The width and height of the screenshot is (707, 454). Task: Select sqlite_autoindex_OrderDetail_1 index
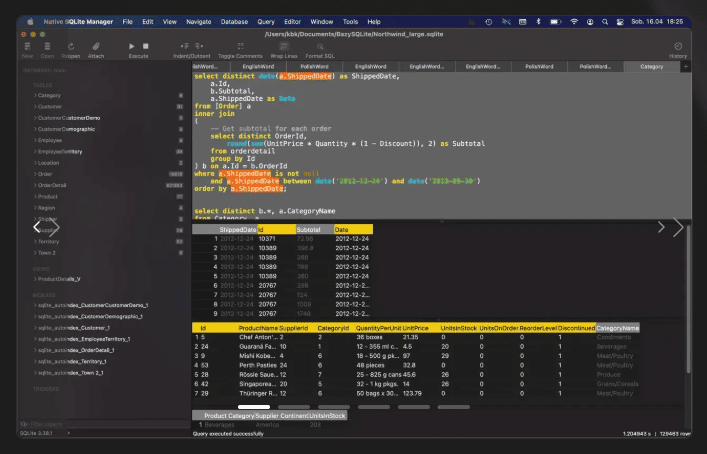(76, 350)
